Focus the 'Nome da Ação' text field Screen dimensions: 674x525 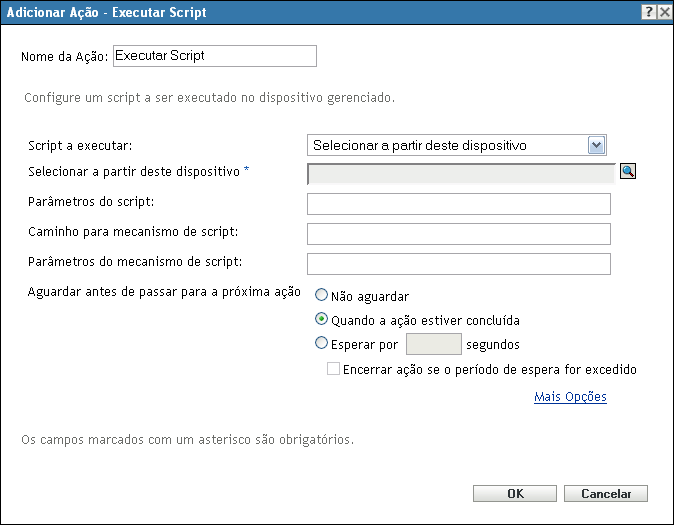pyautogui.click(x=214, y=56)
